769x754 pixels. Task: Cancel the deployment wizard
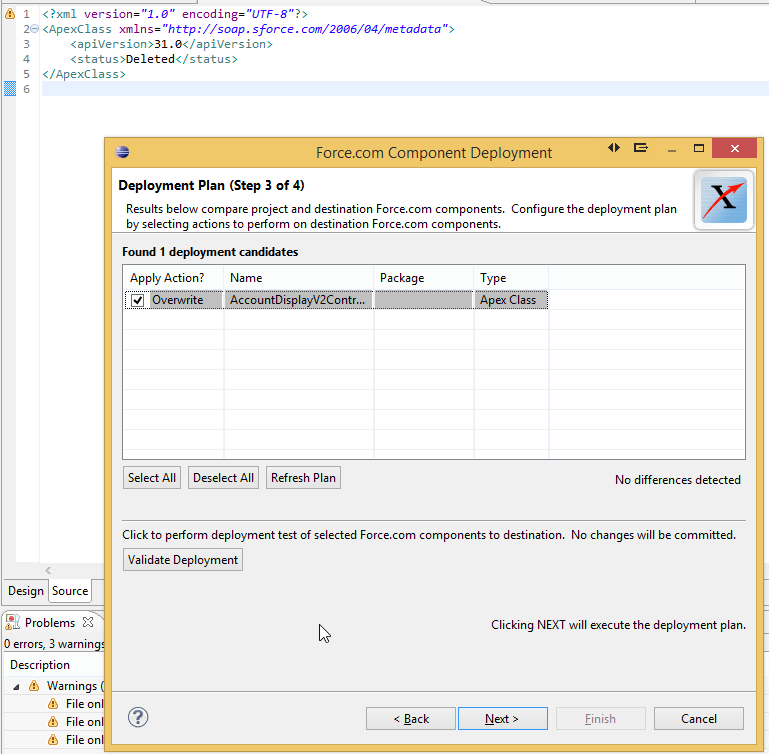point(699,719)
